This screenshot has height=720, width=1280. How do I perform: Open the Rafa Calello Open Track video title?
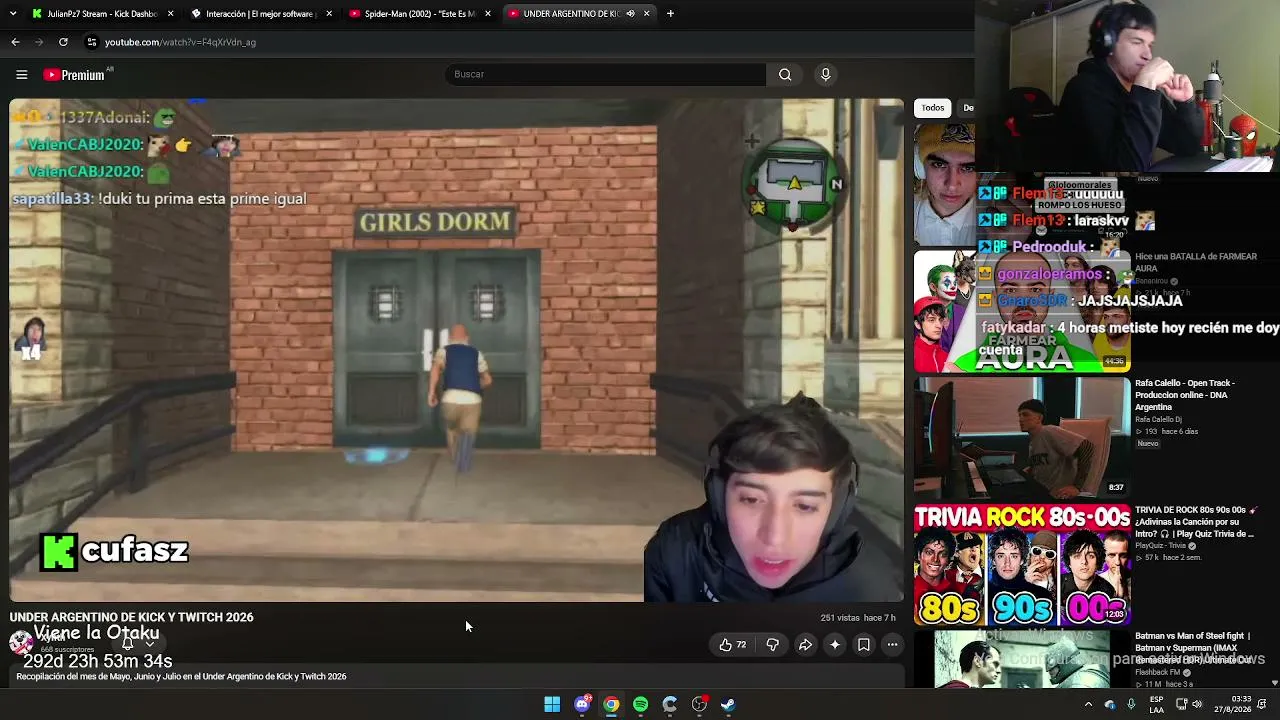pos(1186,394)
